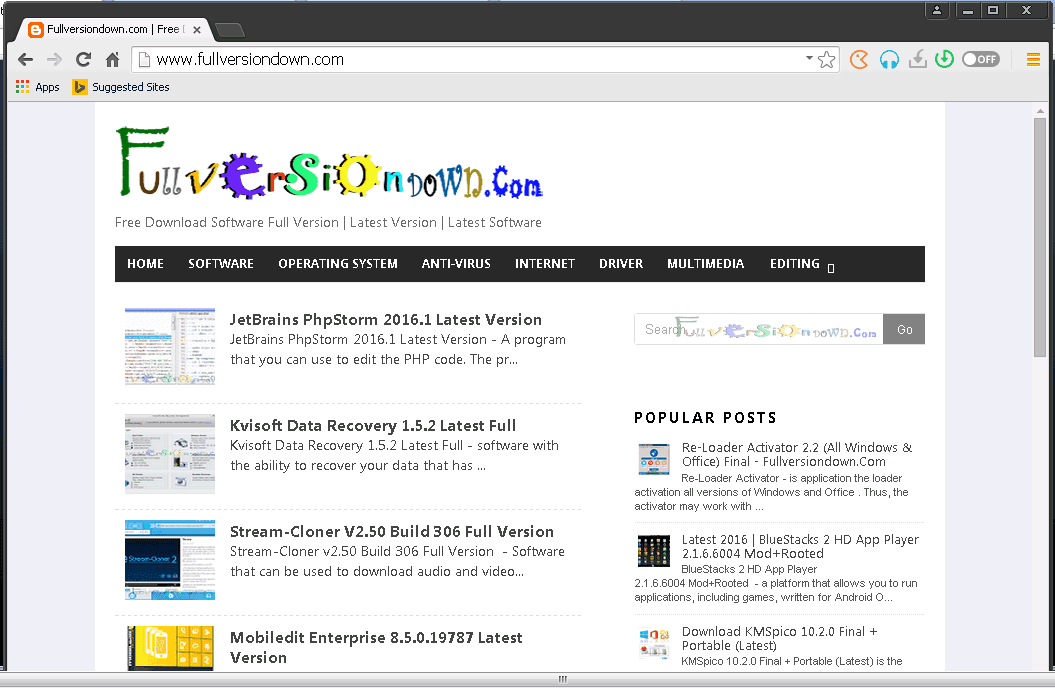
Task: Click the vertical scrollbar thumb
Action: (1040, 237)
